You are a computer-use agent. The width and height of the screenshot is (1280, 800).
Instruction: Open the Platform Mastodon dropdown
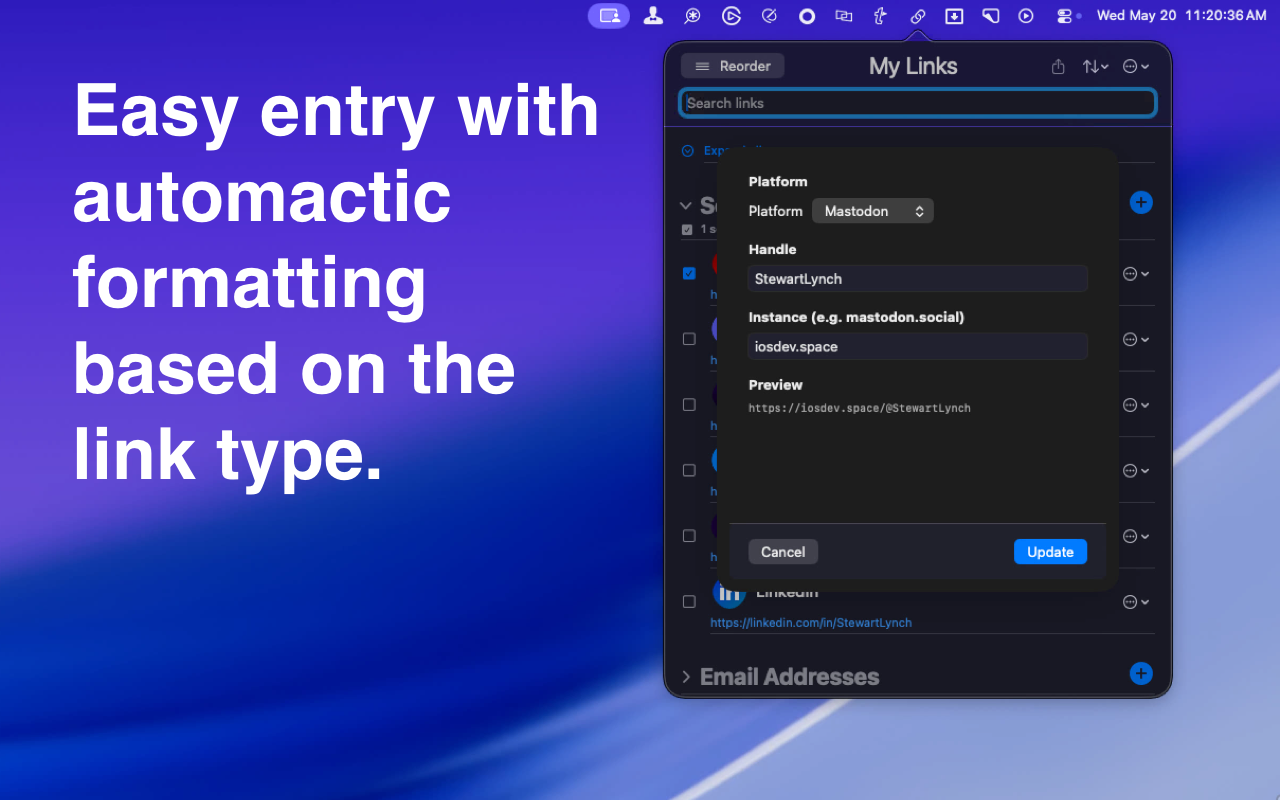pyautogui.click(x=873, y=211)
